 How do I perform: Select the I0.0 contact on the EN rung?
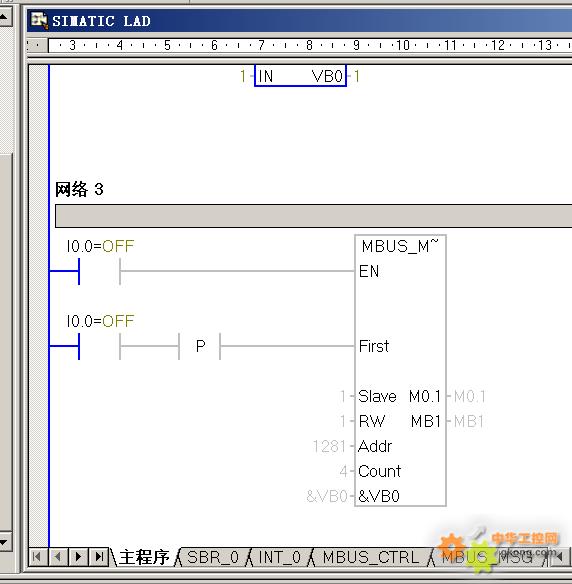(x=99, y=272)
